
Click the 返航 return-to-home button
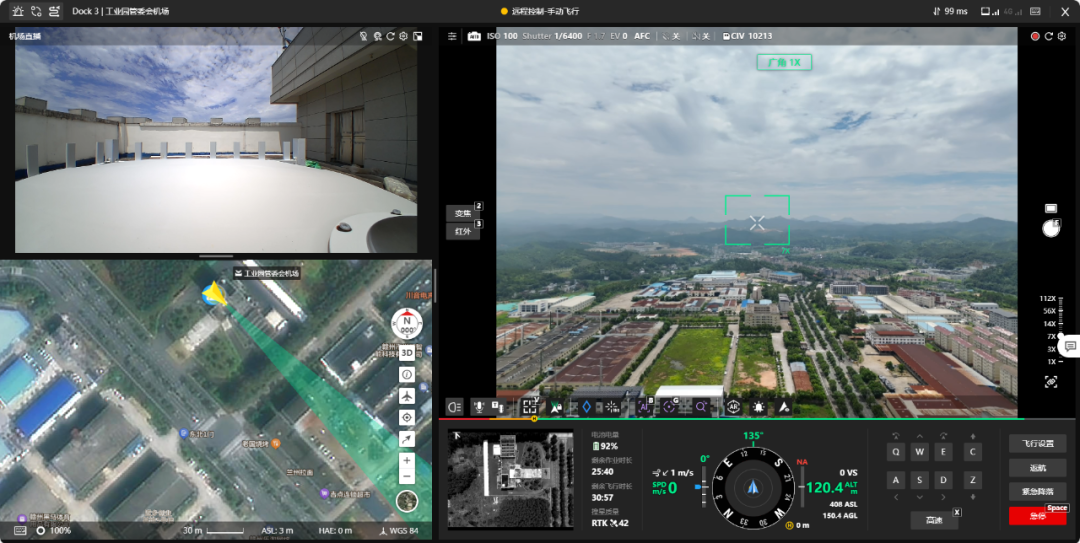pyautogui.click(x=1037, y=468)
